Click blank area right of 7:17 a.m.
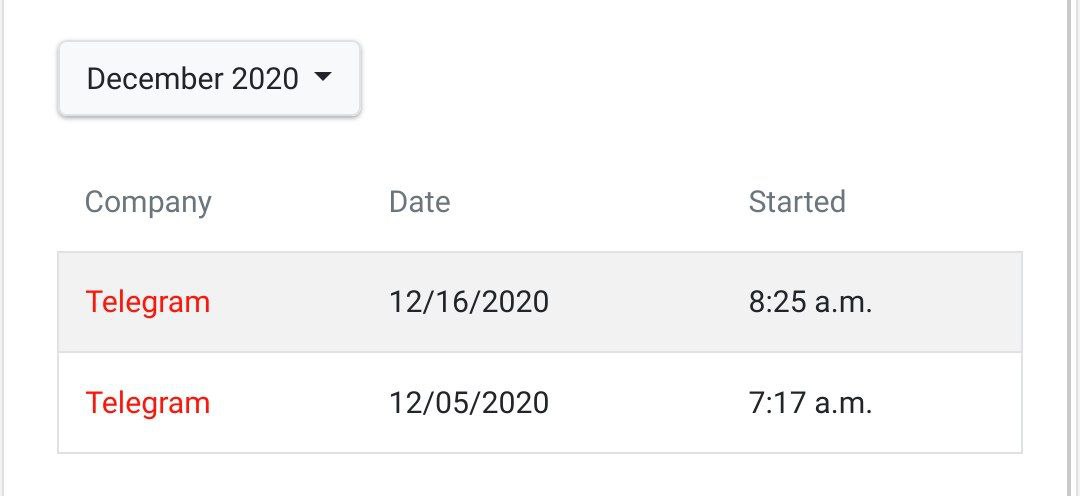The height and width of the screenshot is (496, 1080). (x=947, y=403)
